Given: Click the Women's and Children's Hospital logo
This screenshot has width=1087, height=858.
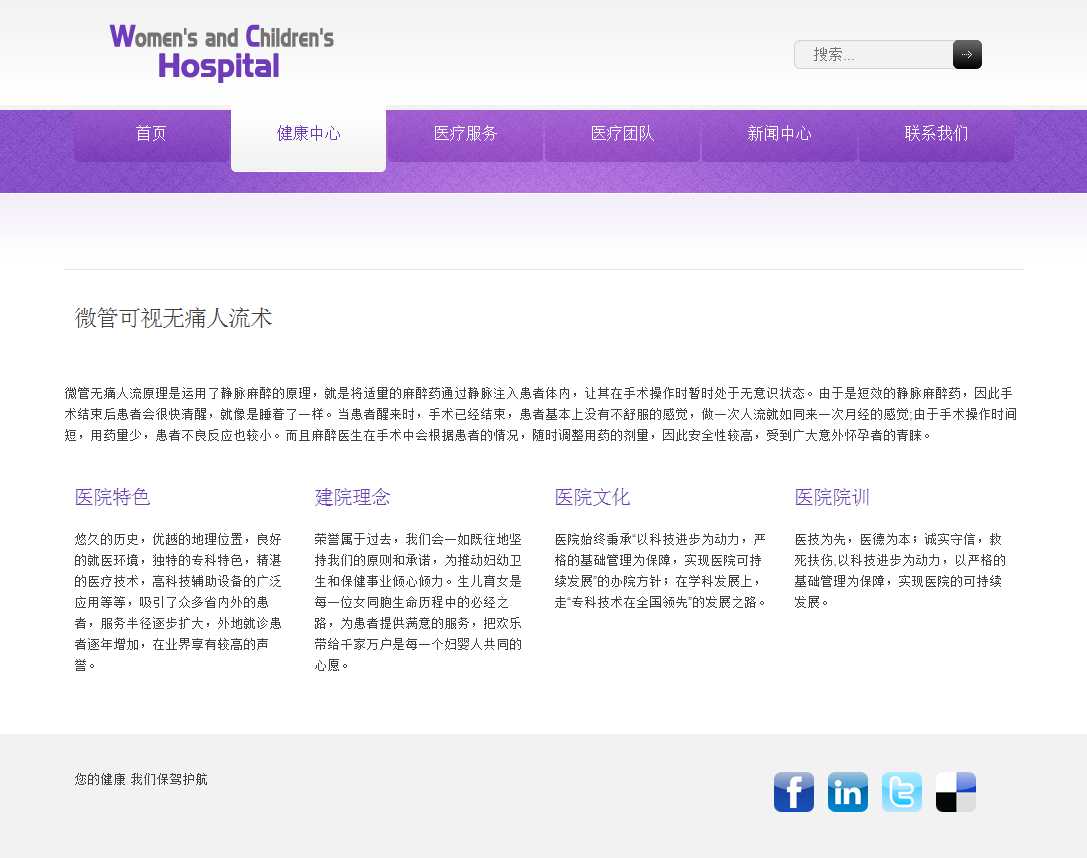Looking at the screenshot, I should (x=221, y=52).
